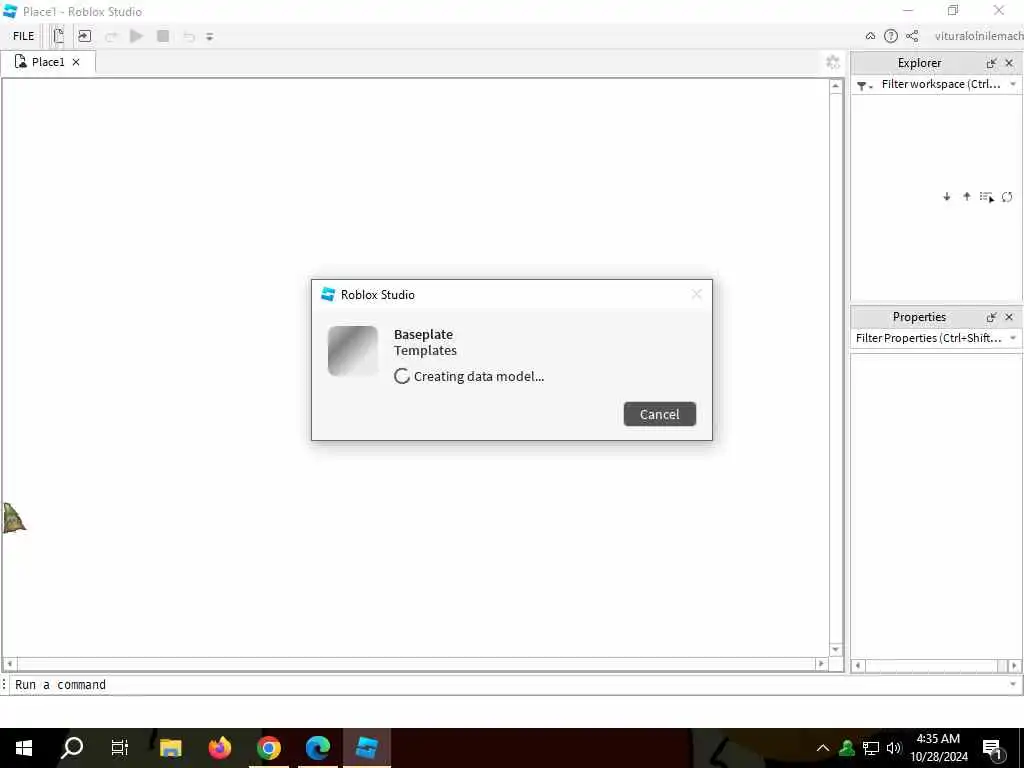The height and width of the screenshot is (768, 1024).
Task: Click the Roblox Studio taskbar icon
Action: 366,748
